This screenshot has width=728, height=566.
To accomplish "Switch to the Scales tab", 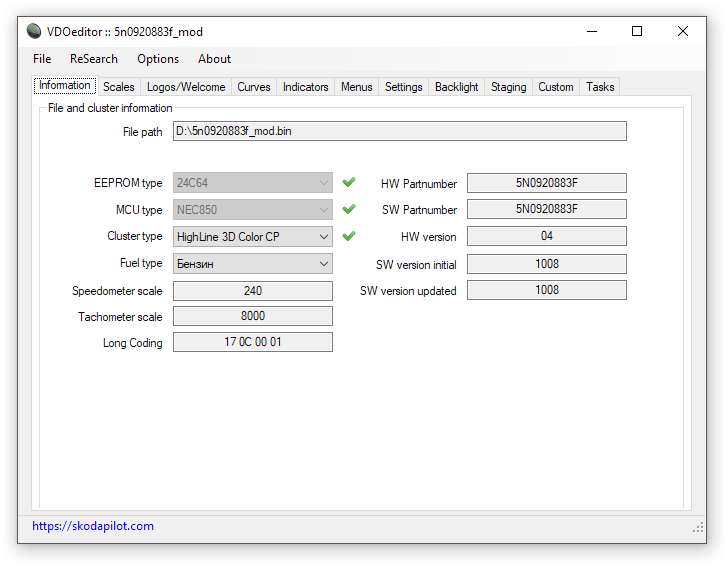I will point(118,87).
